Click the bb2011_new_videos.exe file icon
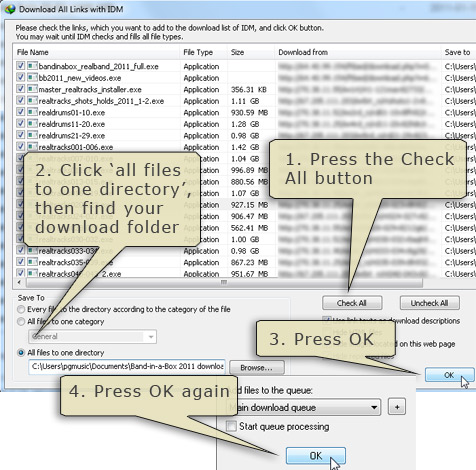 [32, 77]
